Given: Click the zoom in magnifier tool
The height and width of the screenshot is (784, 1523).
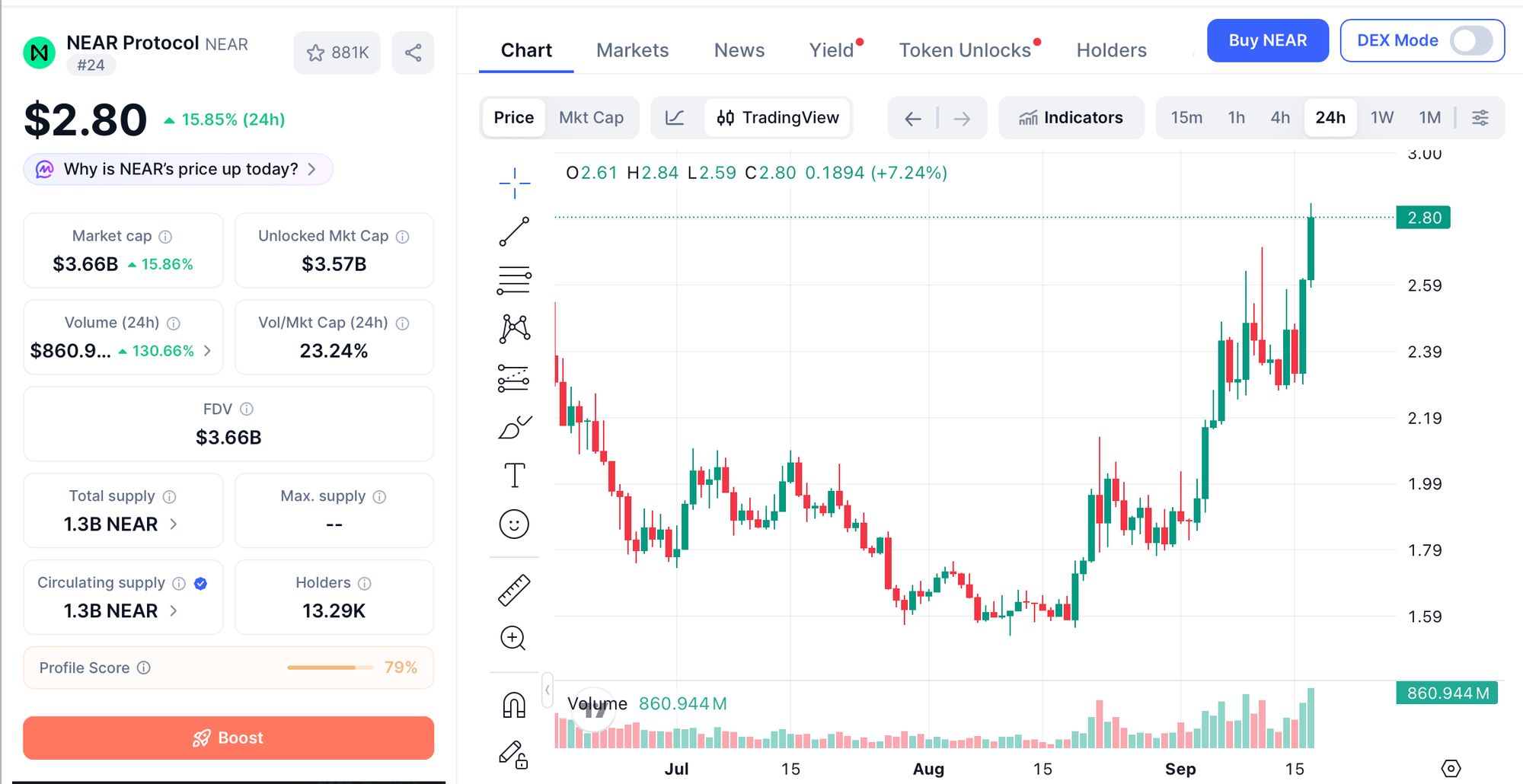Looking at the screenshot, I should (x=514, y=639).
